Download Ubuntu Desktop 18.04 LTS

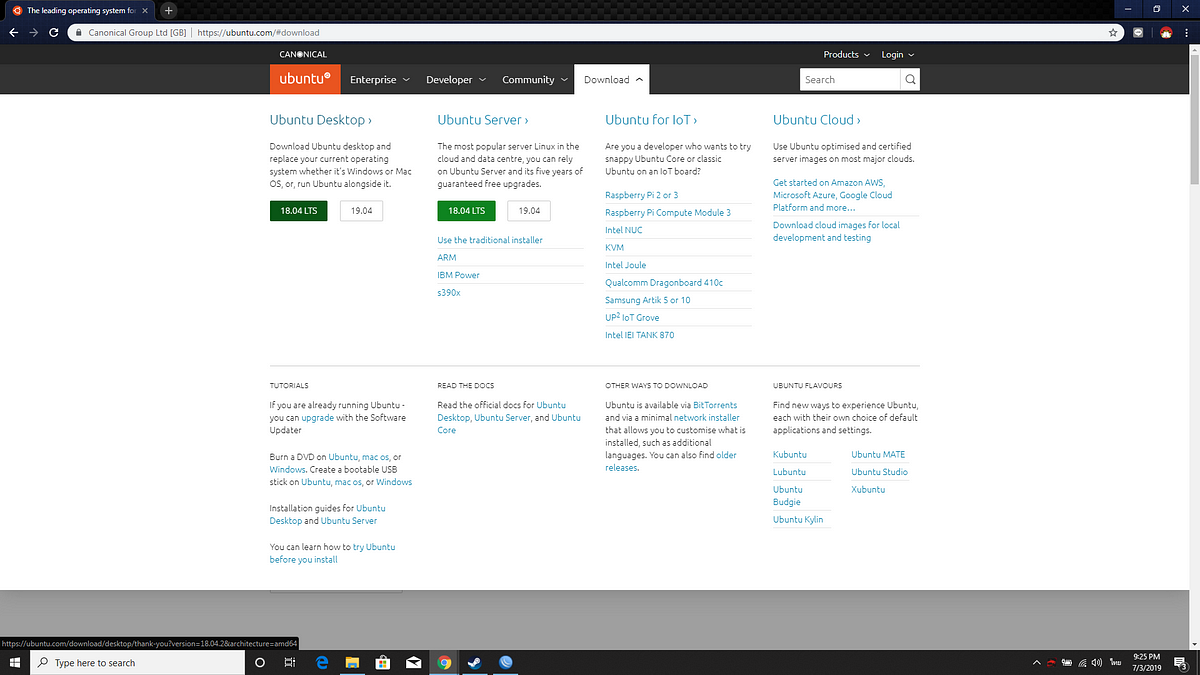(x=298, y=210)
